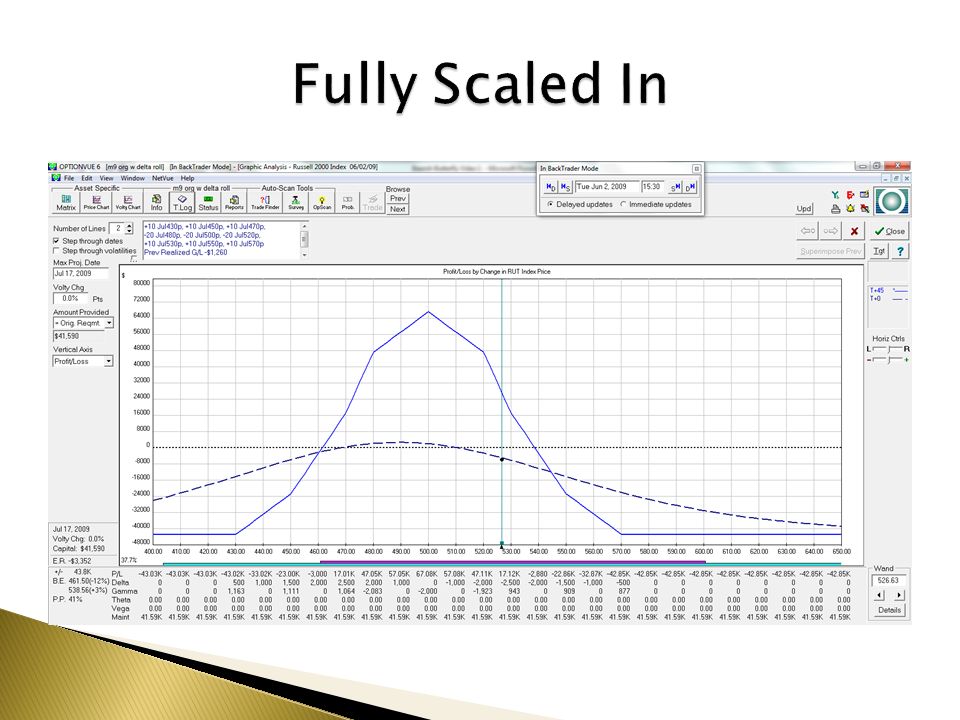Open the OpScan tool
960x720 pixels.
[x=322, y=202]
